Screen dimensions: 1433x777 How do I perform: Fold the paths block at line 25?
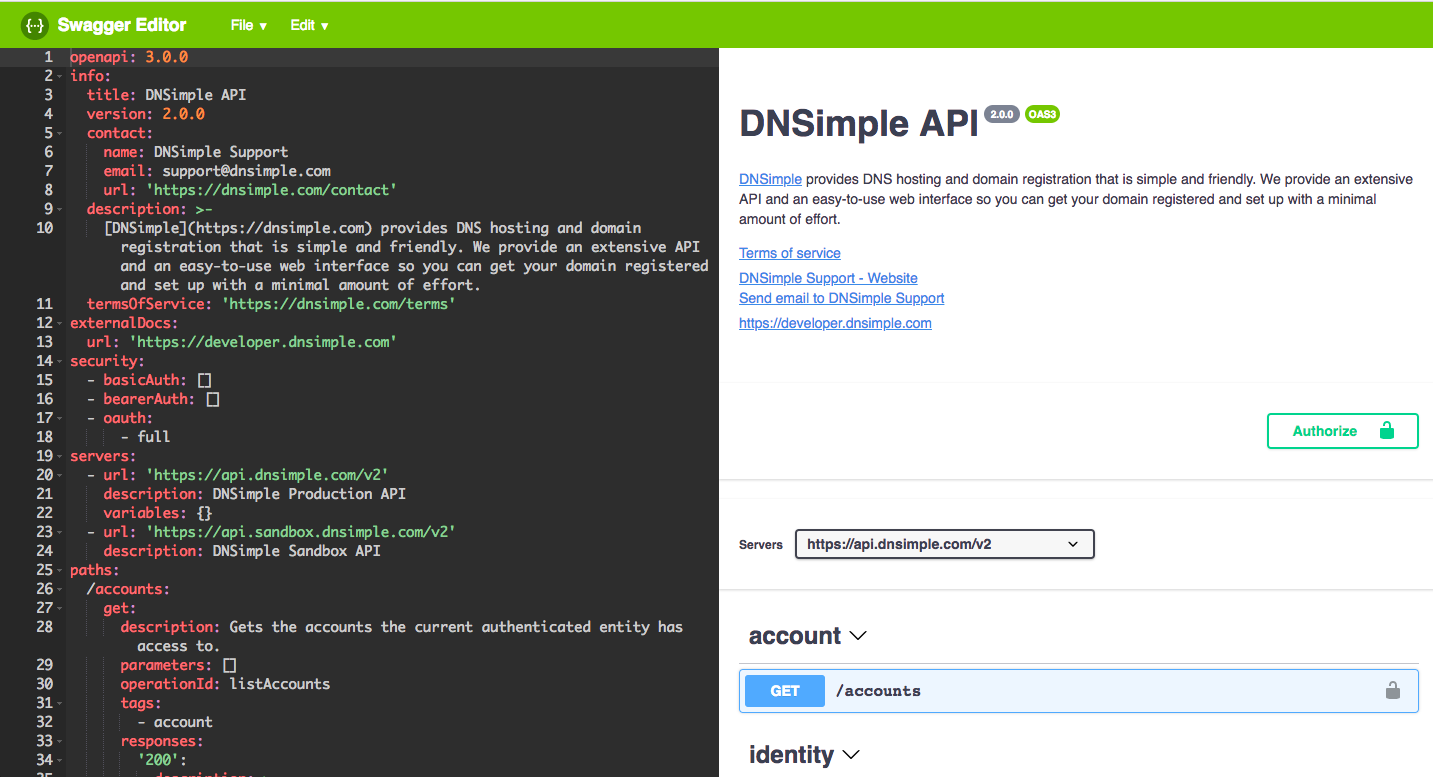pyautogui.click(x=59, y=570)
